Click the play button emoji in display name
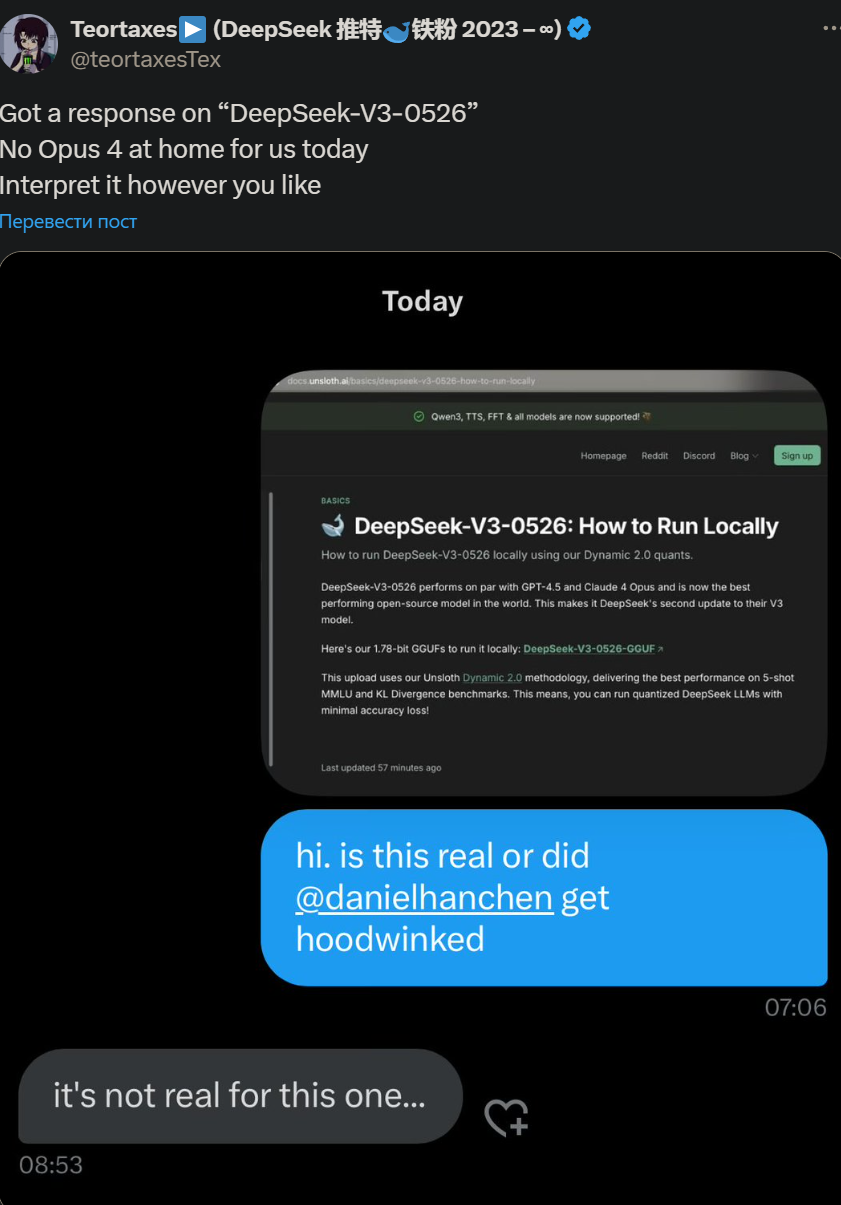The image size is (841, 1205). (x=192, y=29)
